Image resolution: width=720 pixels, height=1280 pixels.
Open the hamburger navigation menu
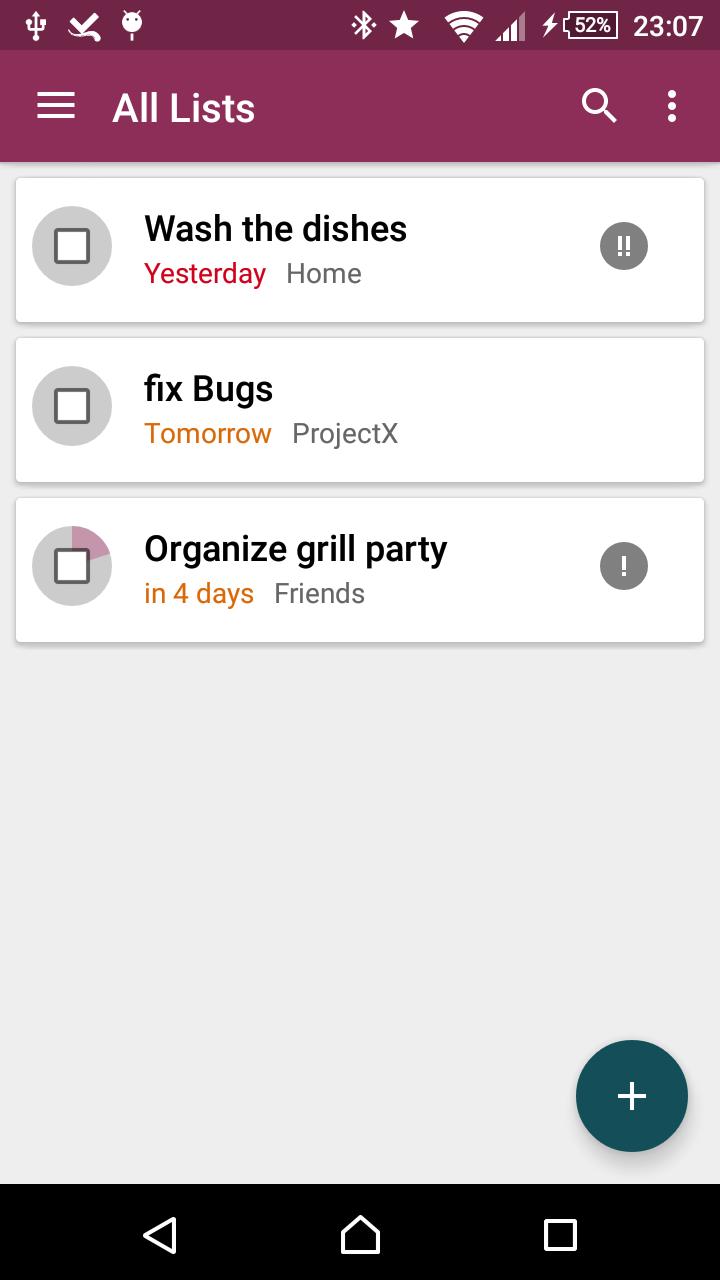tap(56, 106)
